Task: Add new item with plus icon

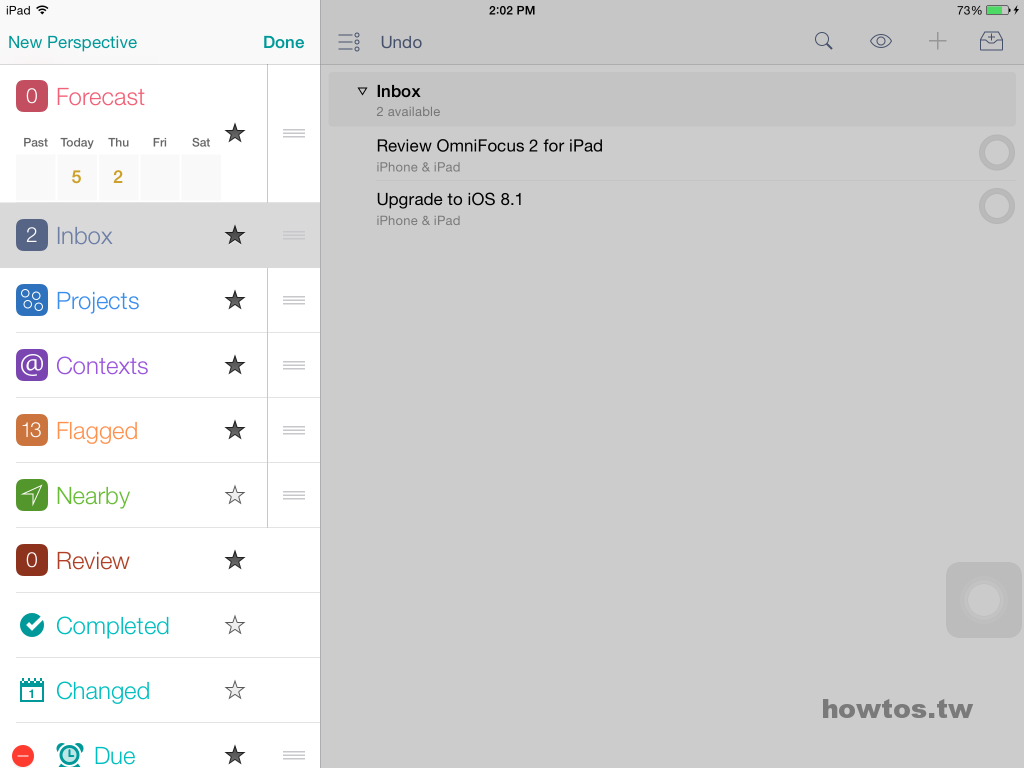Action: tap(937, 41)
